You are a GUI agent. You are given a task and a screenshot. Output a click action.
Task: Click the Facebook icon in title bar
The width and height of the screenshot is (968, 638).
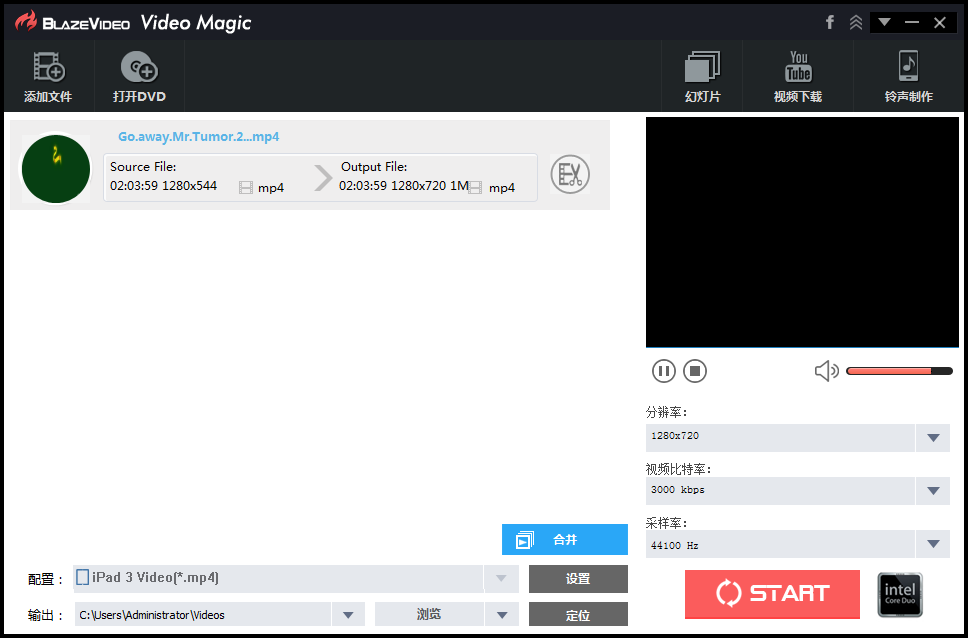pos(829,22)
